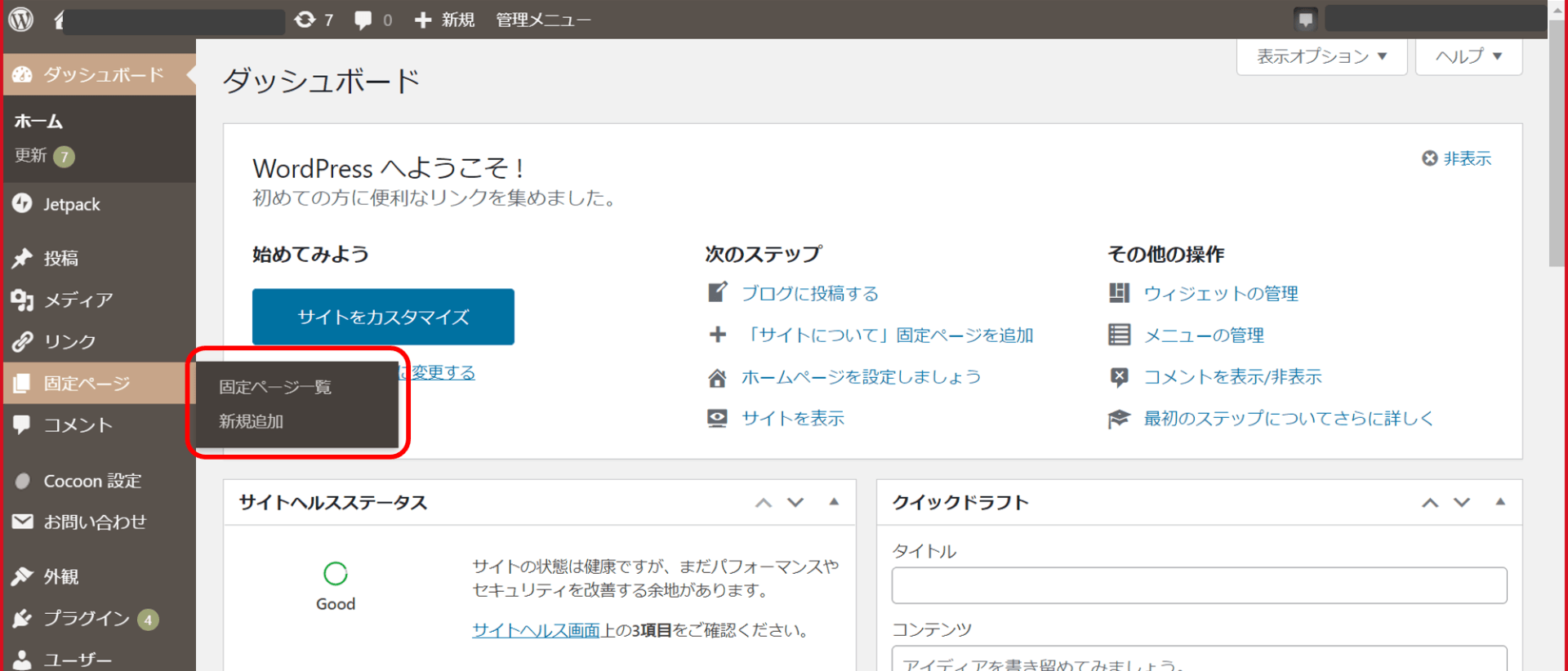1568x671 pixels.
Task: Open the 投稿 posts menu
Action: 60,258
